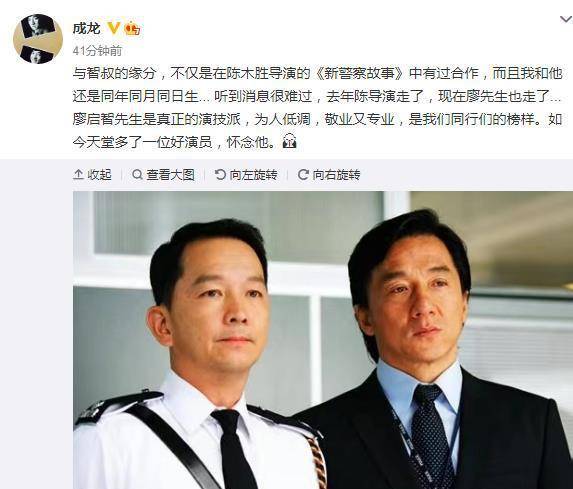Click the upward arrow collapse icon
Screen dimensions: 573x489
coord(78,175)
